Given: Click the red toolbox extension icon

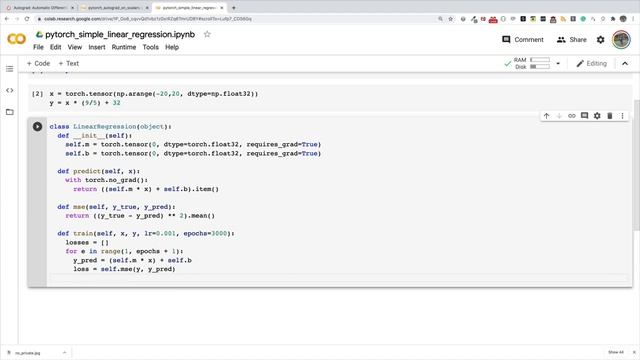Looking at the screenshot, I should 493,19.
